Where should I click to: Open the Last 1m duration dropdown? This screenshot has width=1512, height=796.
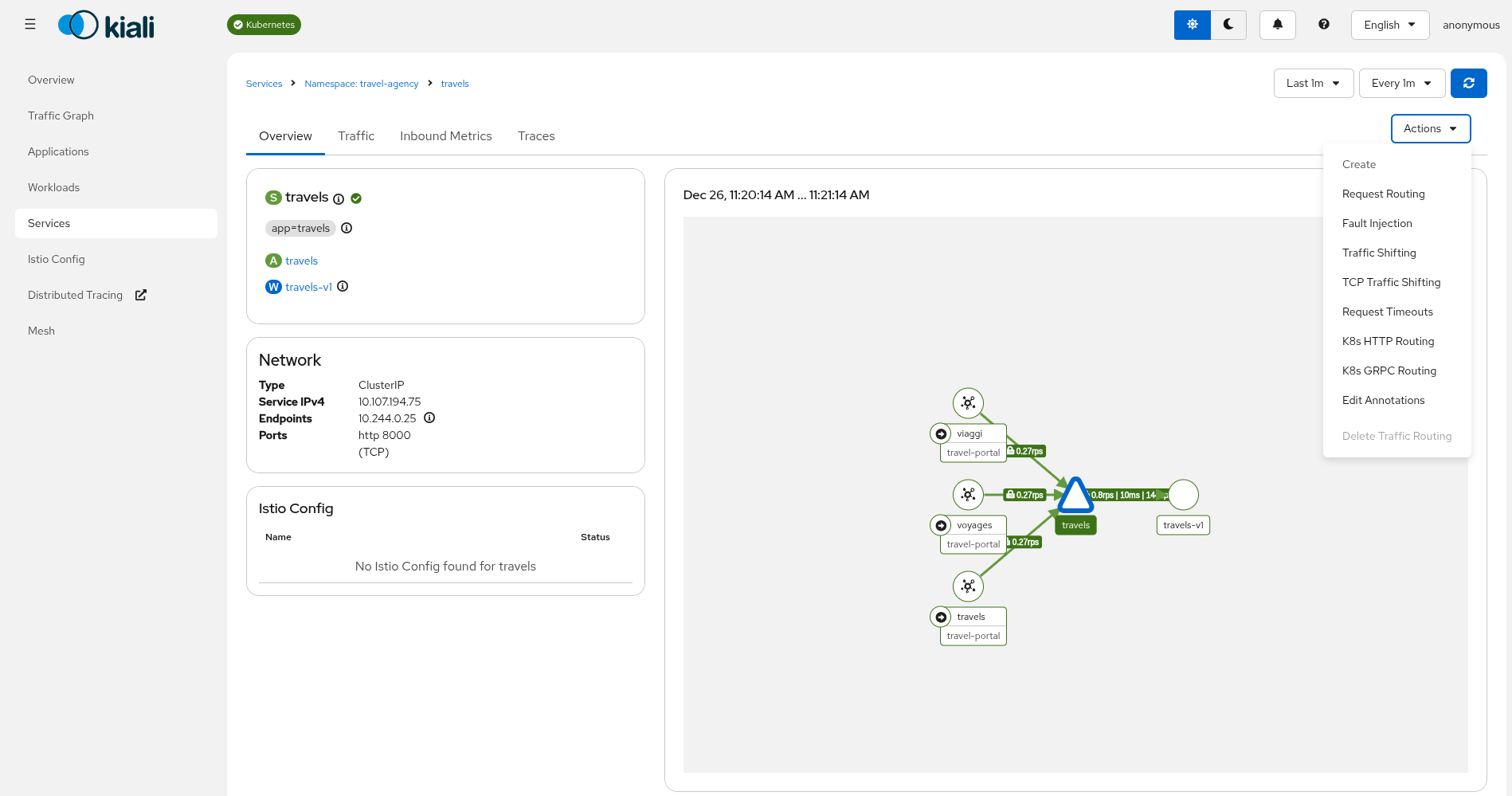click(x=1313, y=83)
